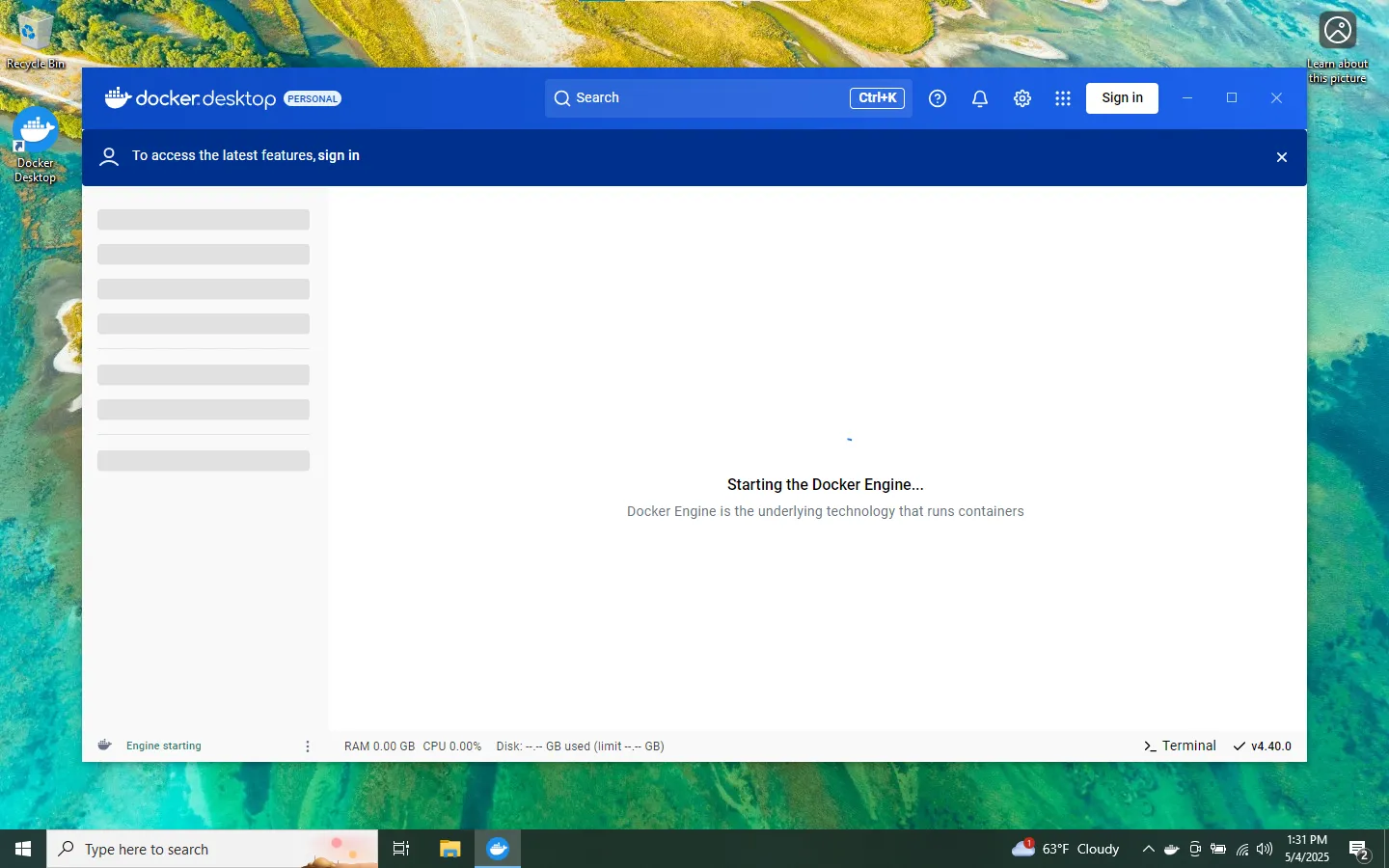The height and width of the screenshot is (868, 1389).
Task: Open Docker Desktop settings gear icon
Action: 1022,97
